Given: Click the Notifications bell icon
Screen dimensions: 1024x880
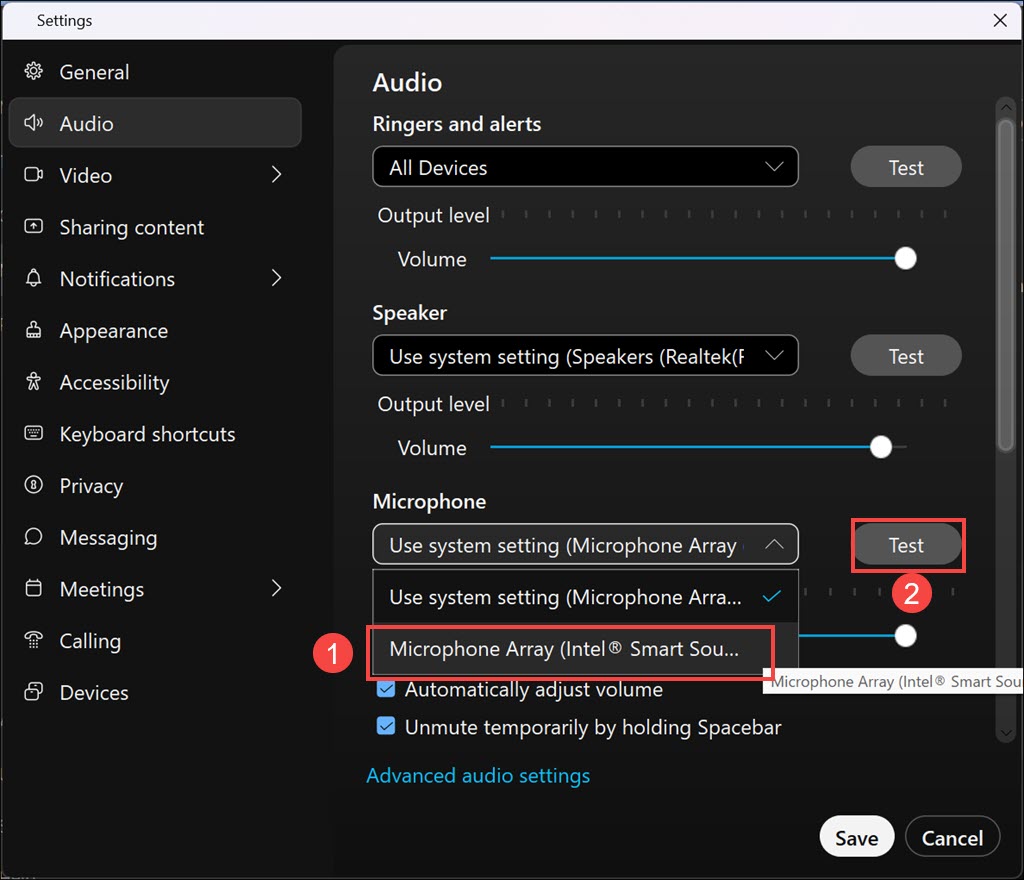Looking at the screenshot, I should pos(34,278).
